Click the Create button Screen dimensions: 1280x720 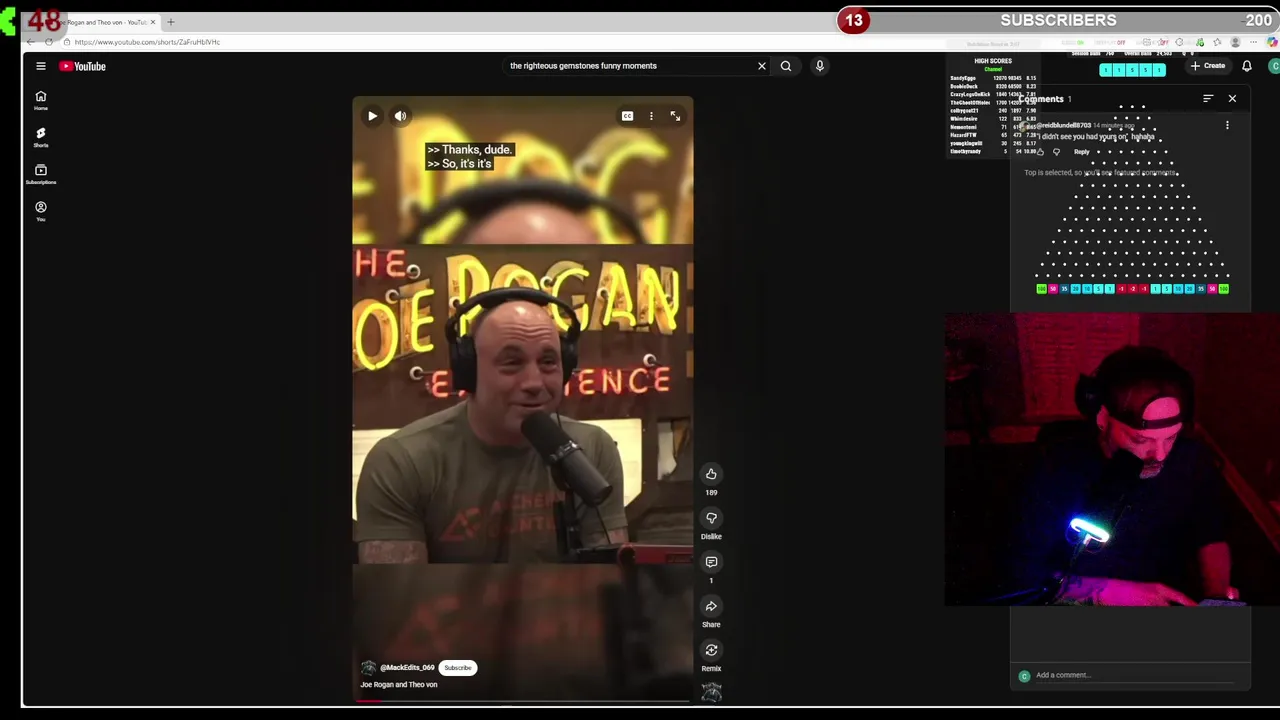click(1208, 66)
